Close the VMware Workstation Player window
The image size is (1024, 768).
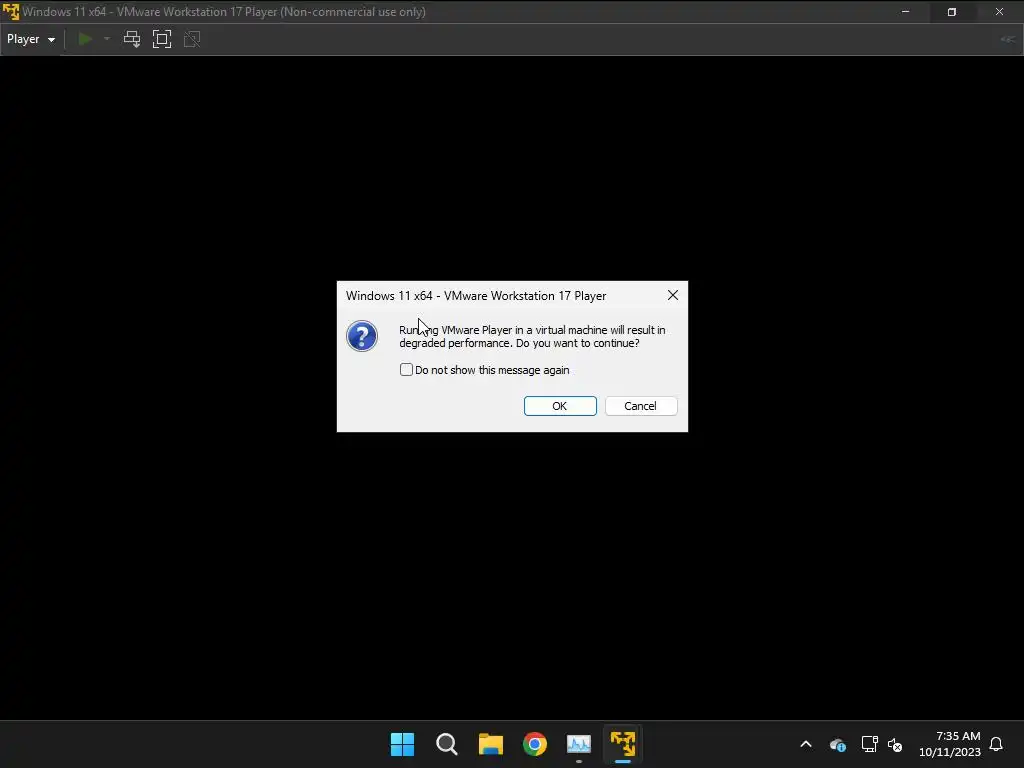(x=999, y=12)
